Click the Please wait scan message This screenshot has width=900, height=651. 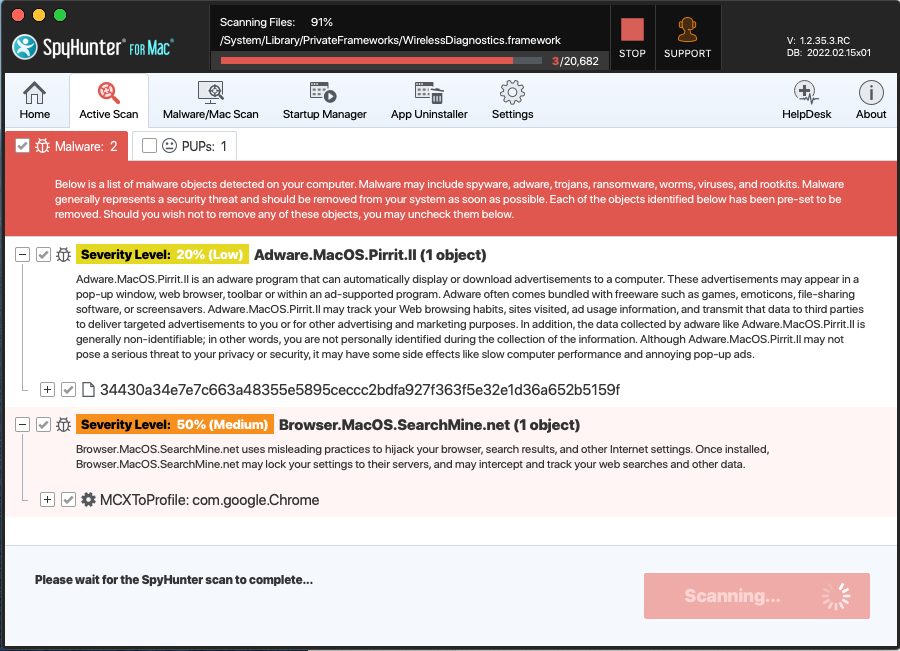tap(174, 580)
